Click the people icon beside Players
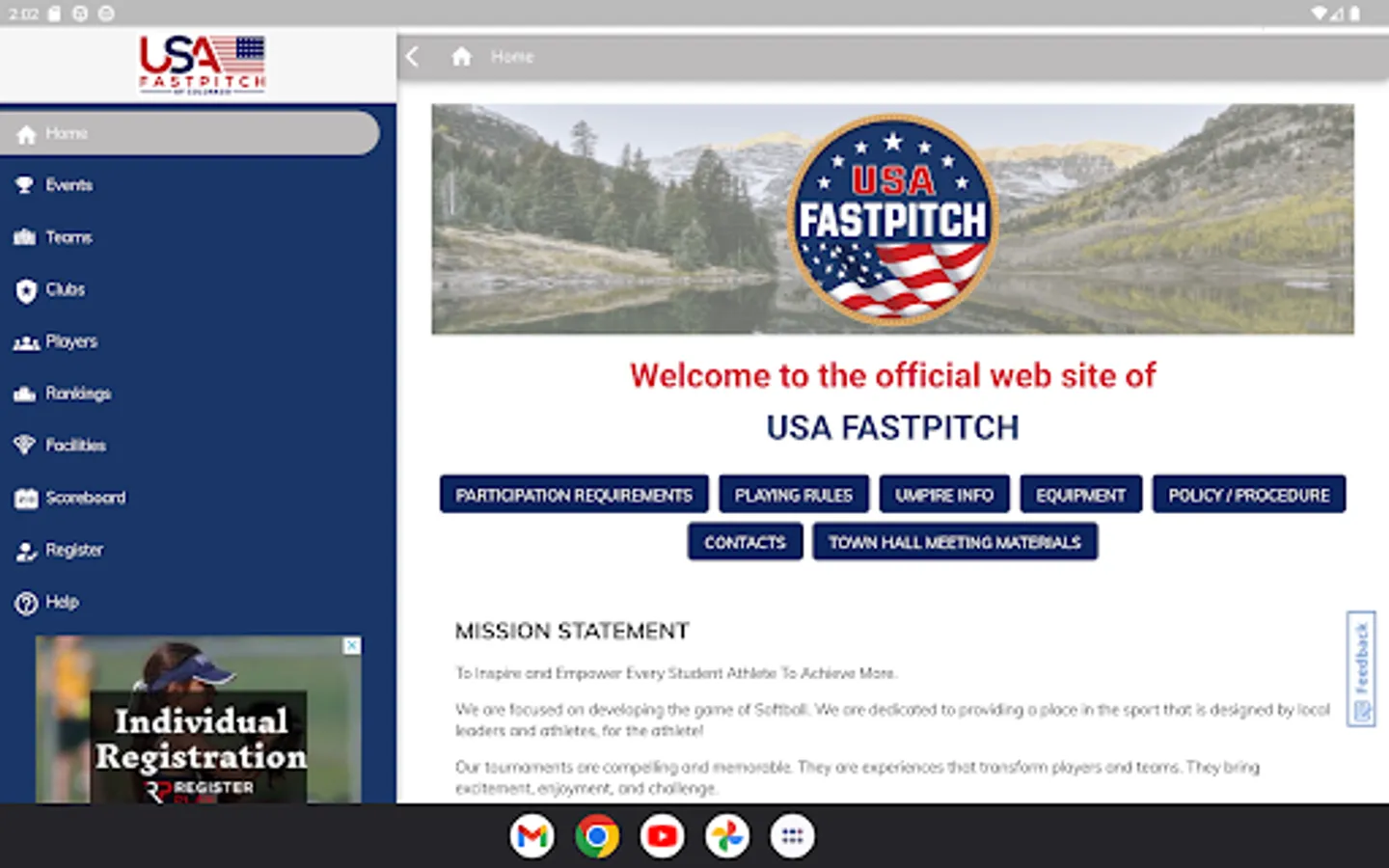 pos(26,342)
